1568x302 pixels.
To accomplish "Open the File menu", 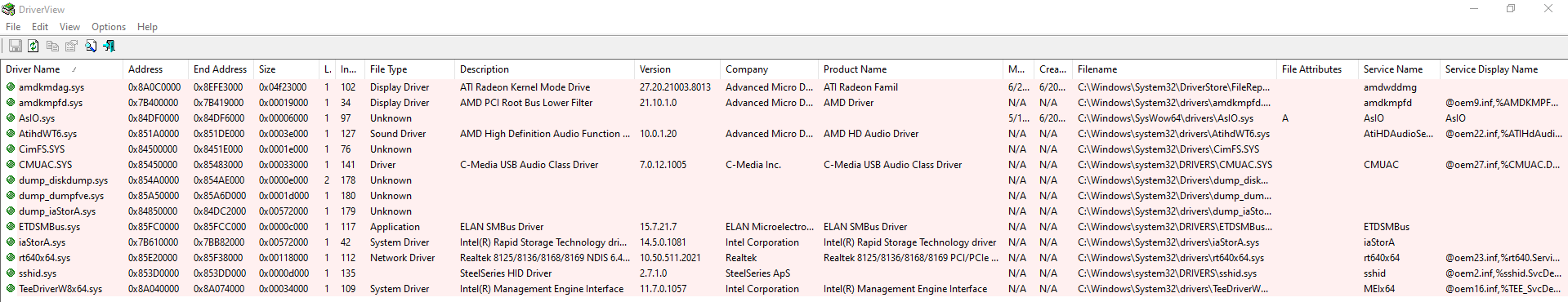I will coord(13,27).
